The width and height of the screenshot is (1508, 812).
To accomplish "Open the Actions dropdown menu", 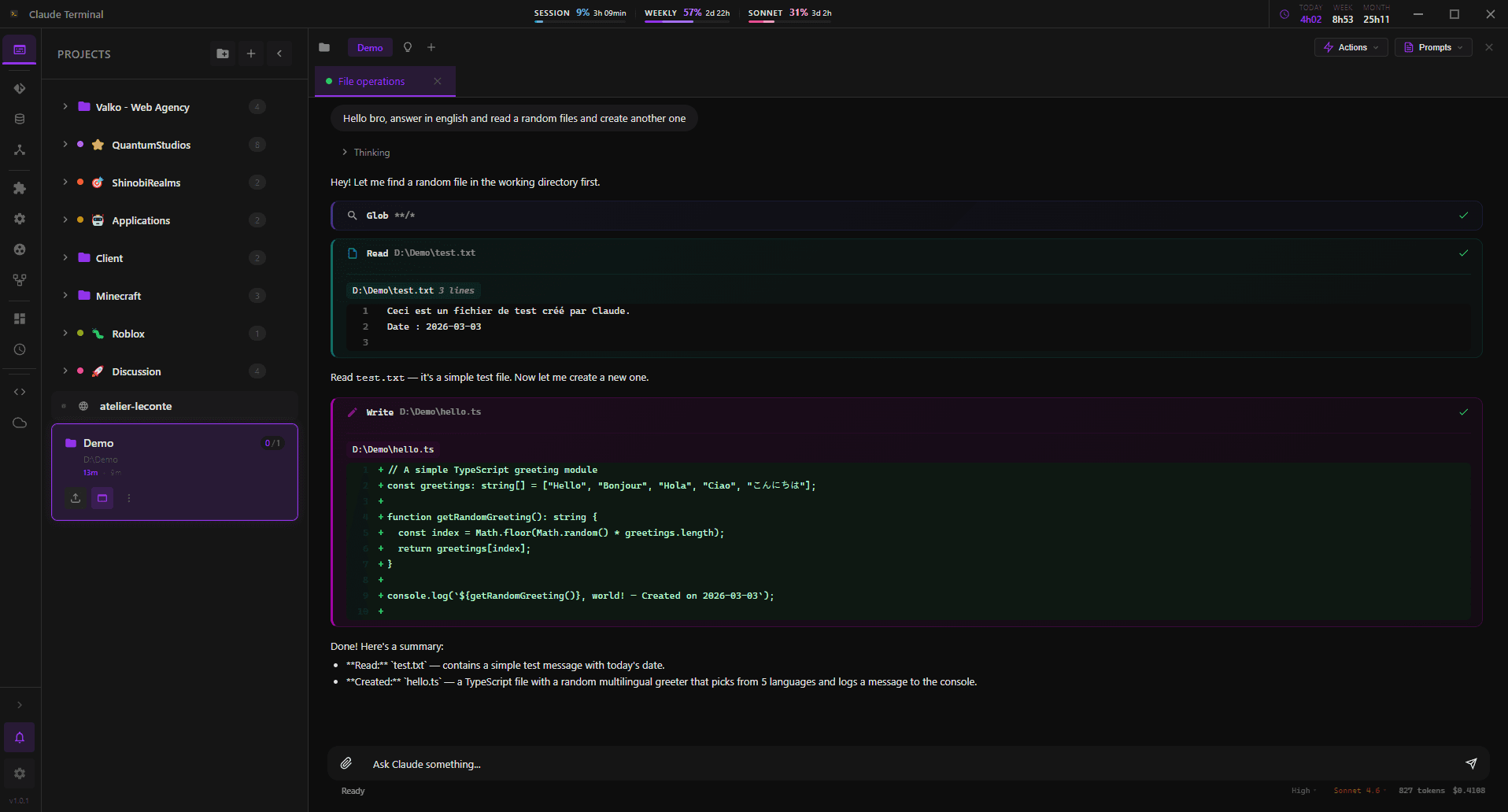I will click(x=1350, y=47).
